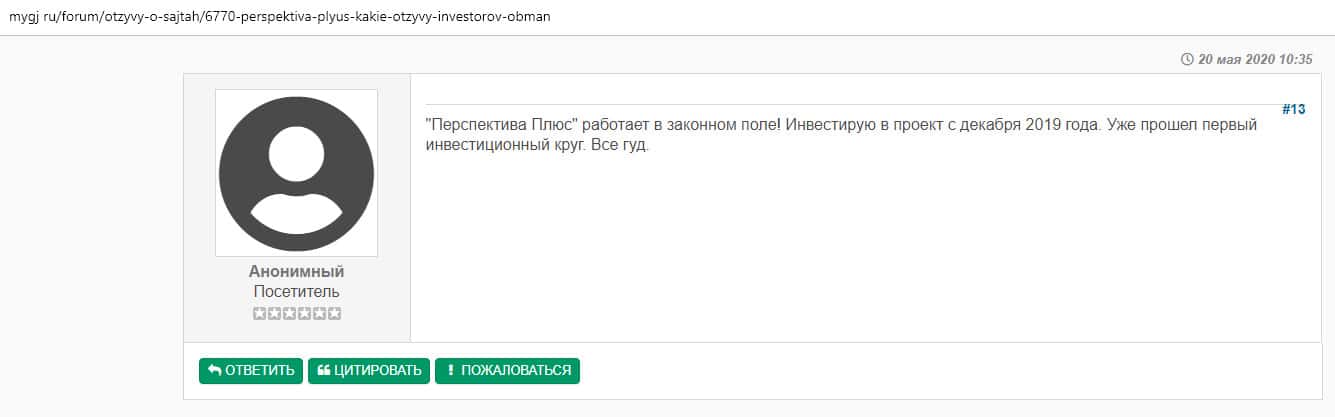Click the sixth rating star under Посетитель
This screenshot has height=417, width=1335.
(x=334, y=314)
